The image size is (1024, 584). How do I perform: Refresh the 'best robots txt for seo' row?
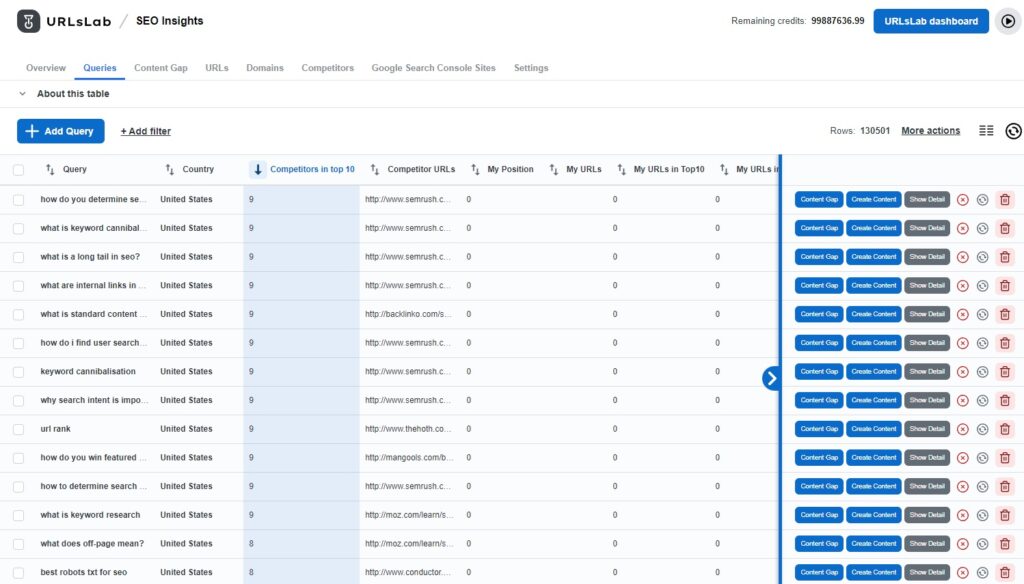pos(982,573)
